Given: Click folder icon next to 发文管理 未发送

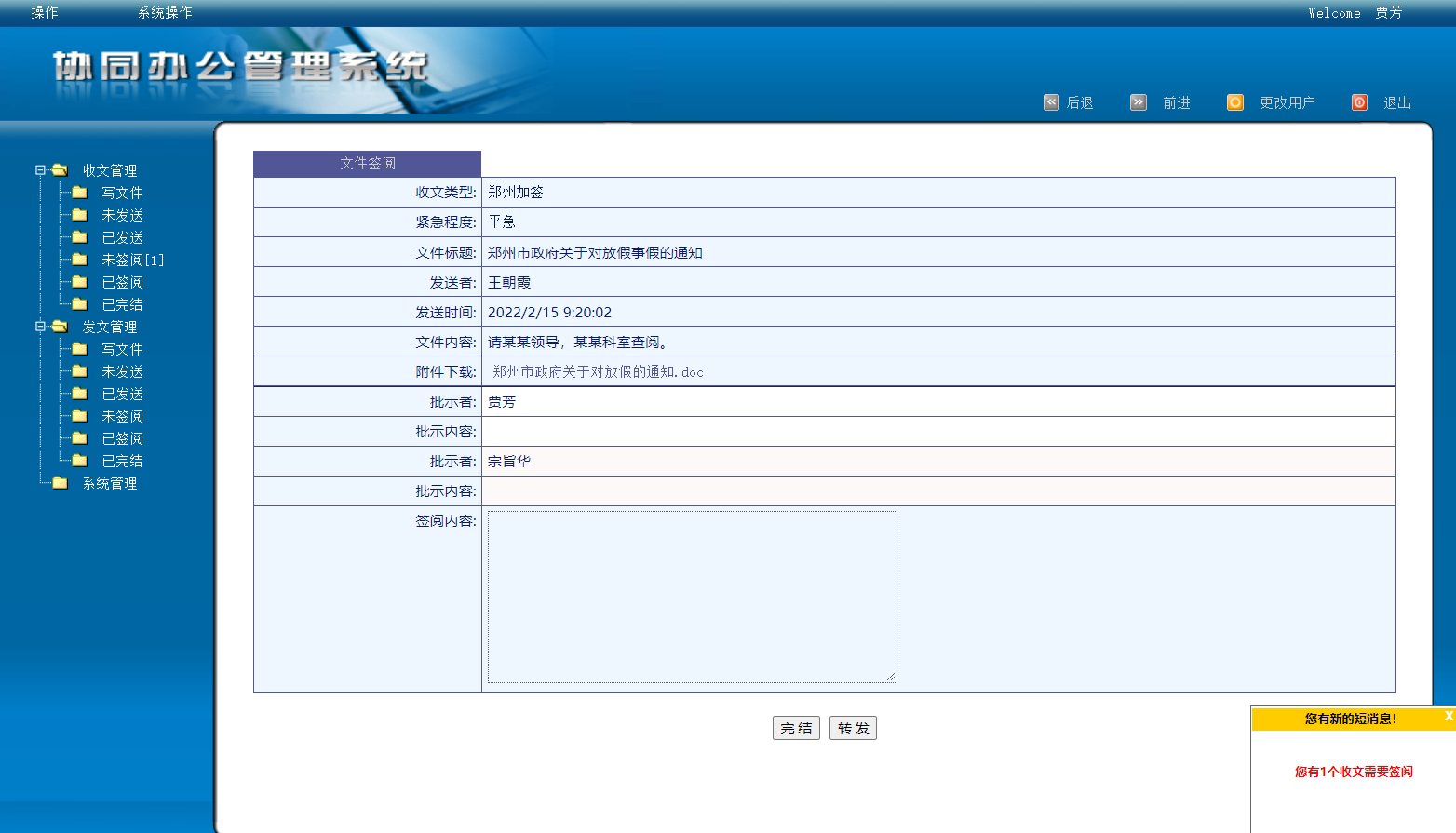Looking at the screenshot, I should tap(80, 371).
